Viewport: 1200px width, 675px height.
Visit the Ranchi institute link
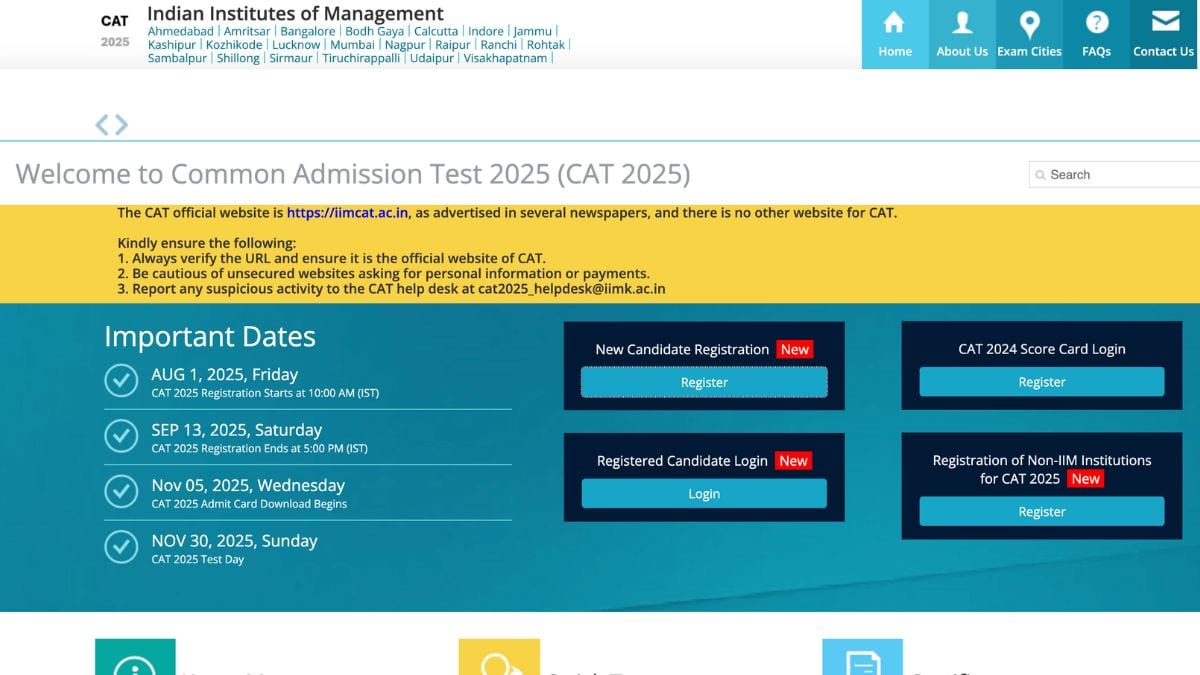click(499, 45)
